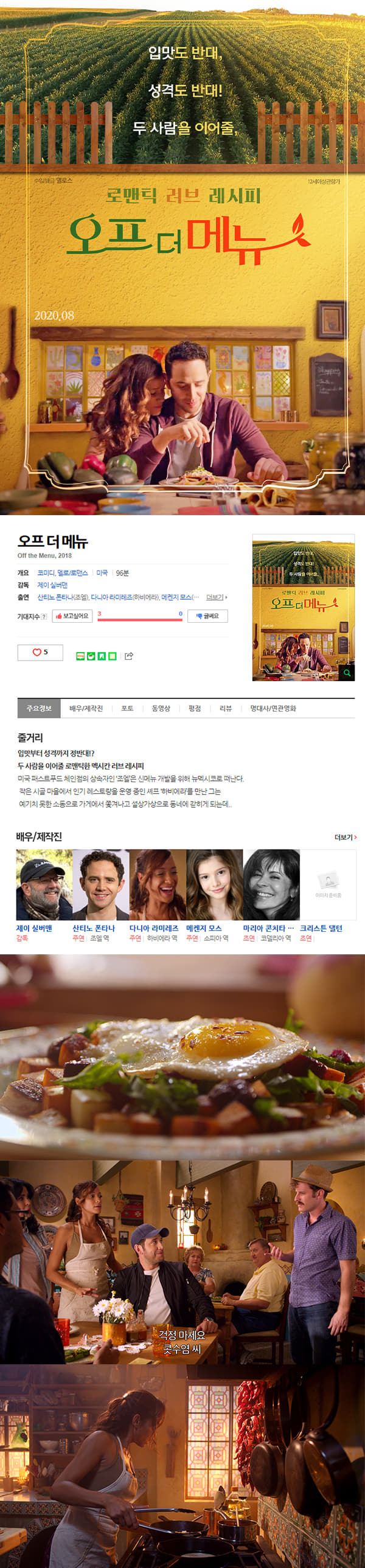Open the 동영상 tab
The height and width of the screenshot is (1568, 365).
pyautogui.click(x=161, y=709)
